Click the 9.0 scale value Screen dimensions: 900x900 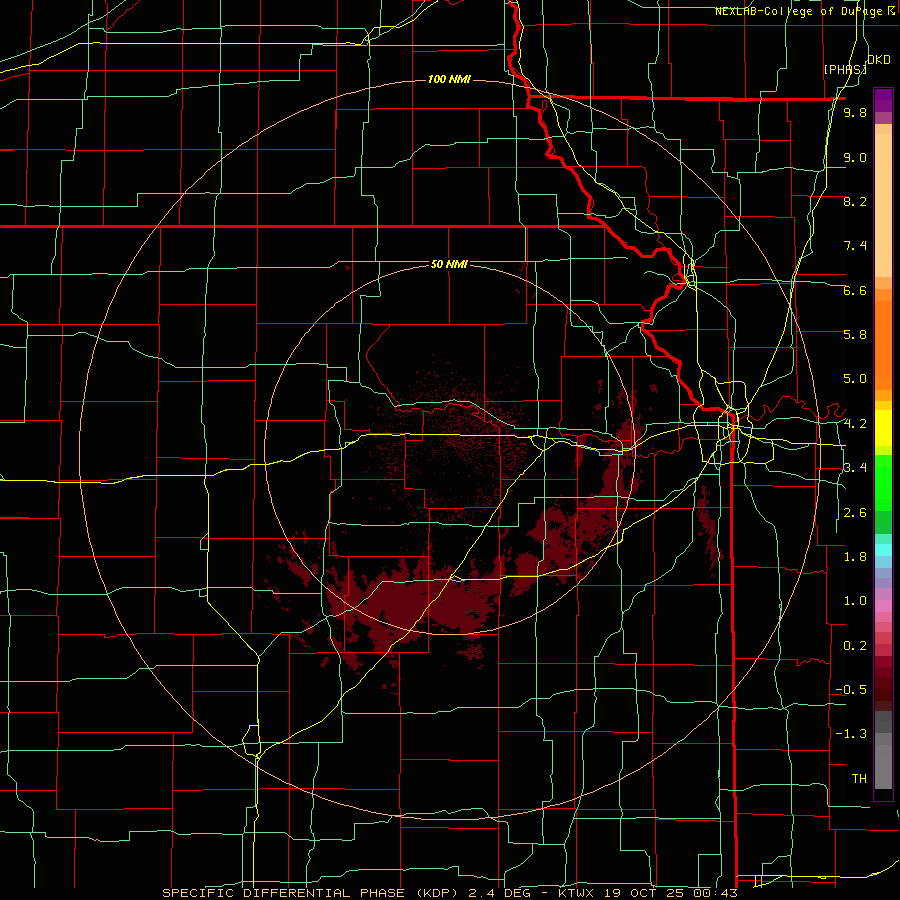855,157
